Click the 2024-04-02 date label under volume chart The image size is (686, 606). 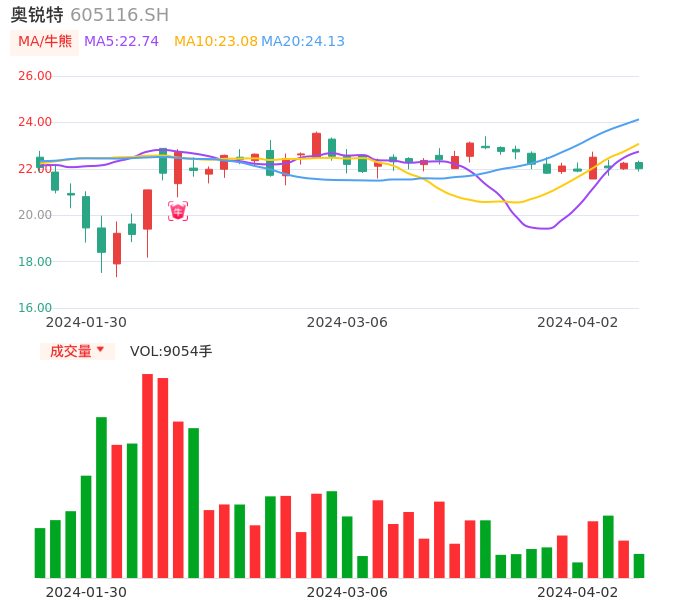coord(578,591)
